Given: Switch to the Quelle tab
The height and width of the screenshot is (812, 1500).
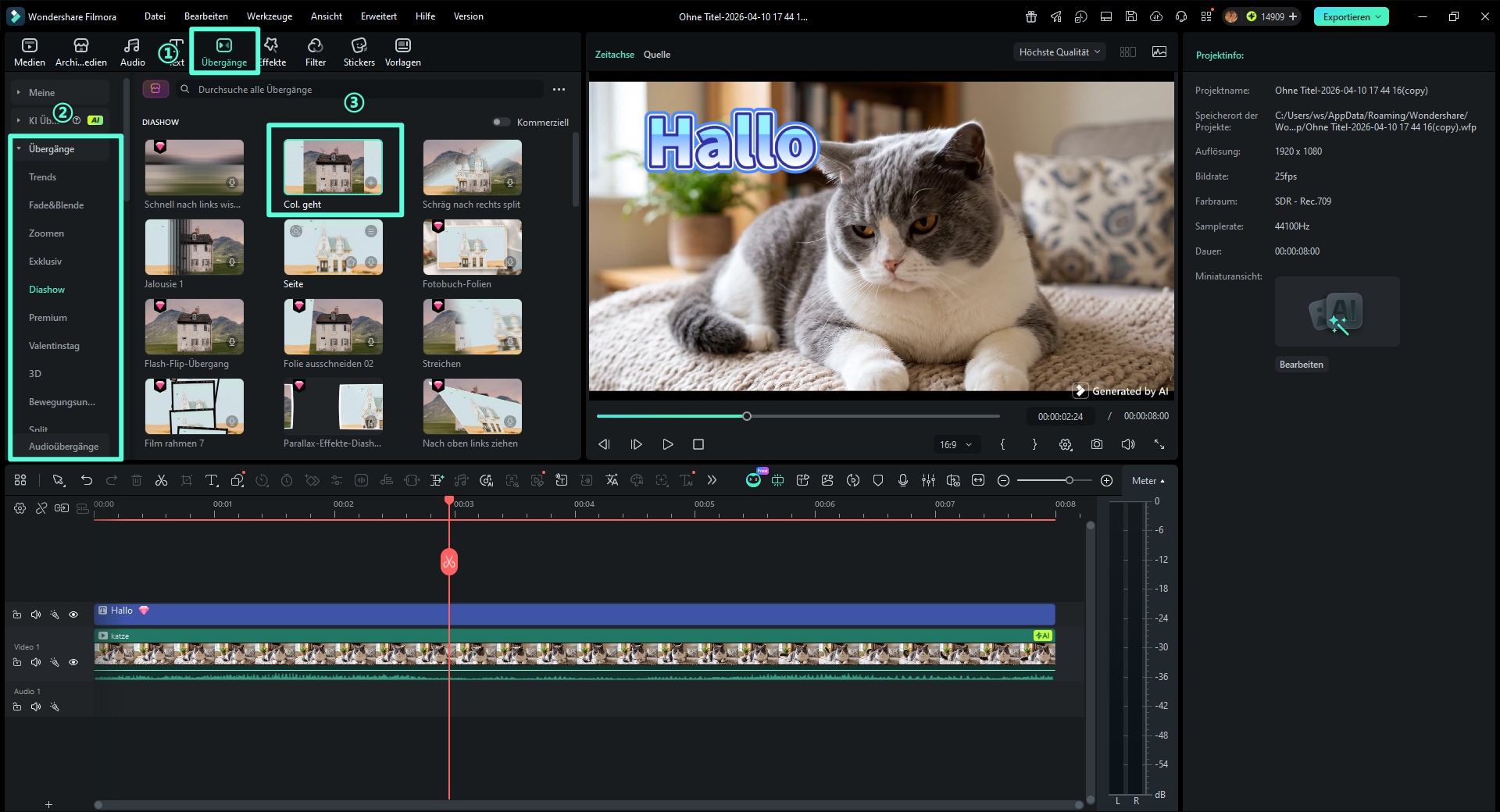Looking at the screenshot, I should (657, 55).
